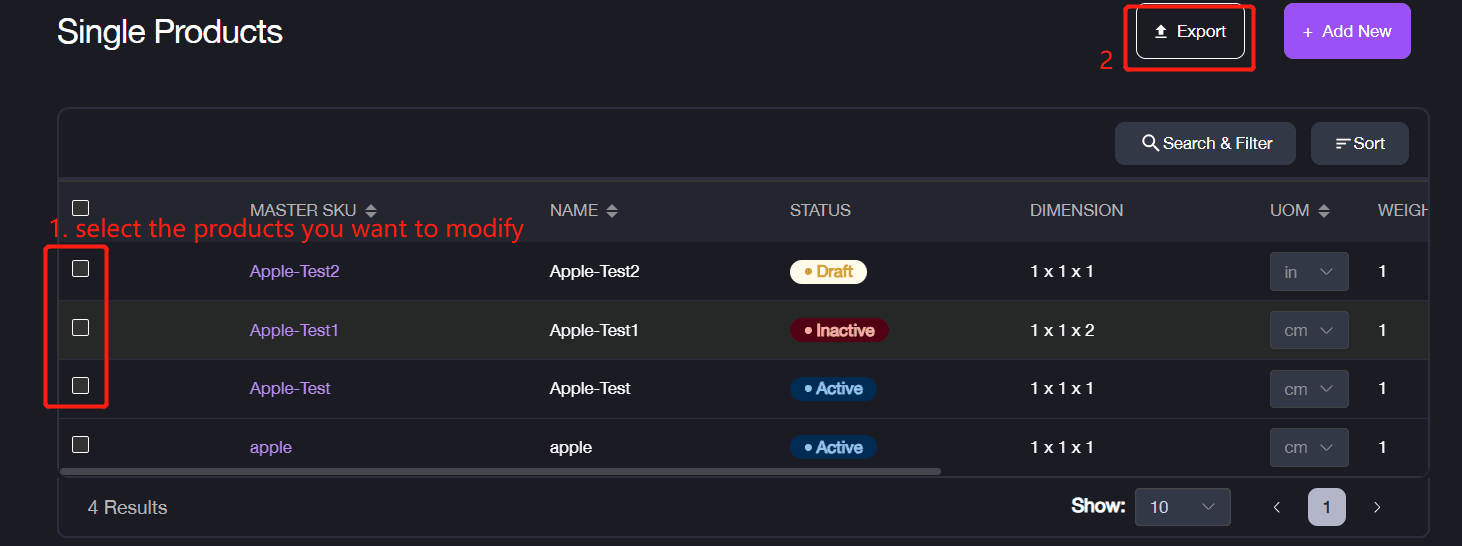The height and width of the screenshot is (546, 1462).
Task: Open the Show rows-per-page dropdown
Action: click(1182, 507)
